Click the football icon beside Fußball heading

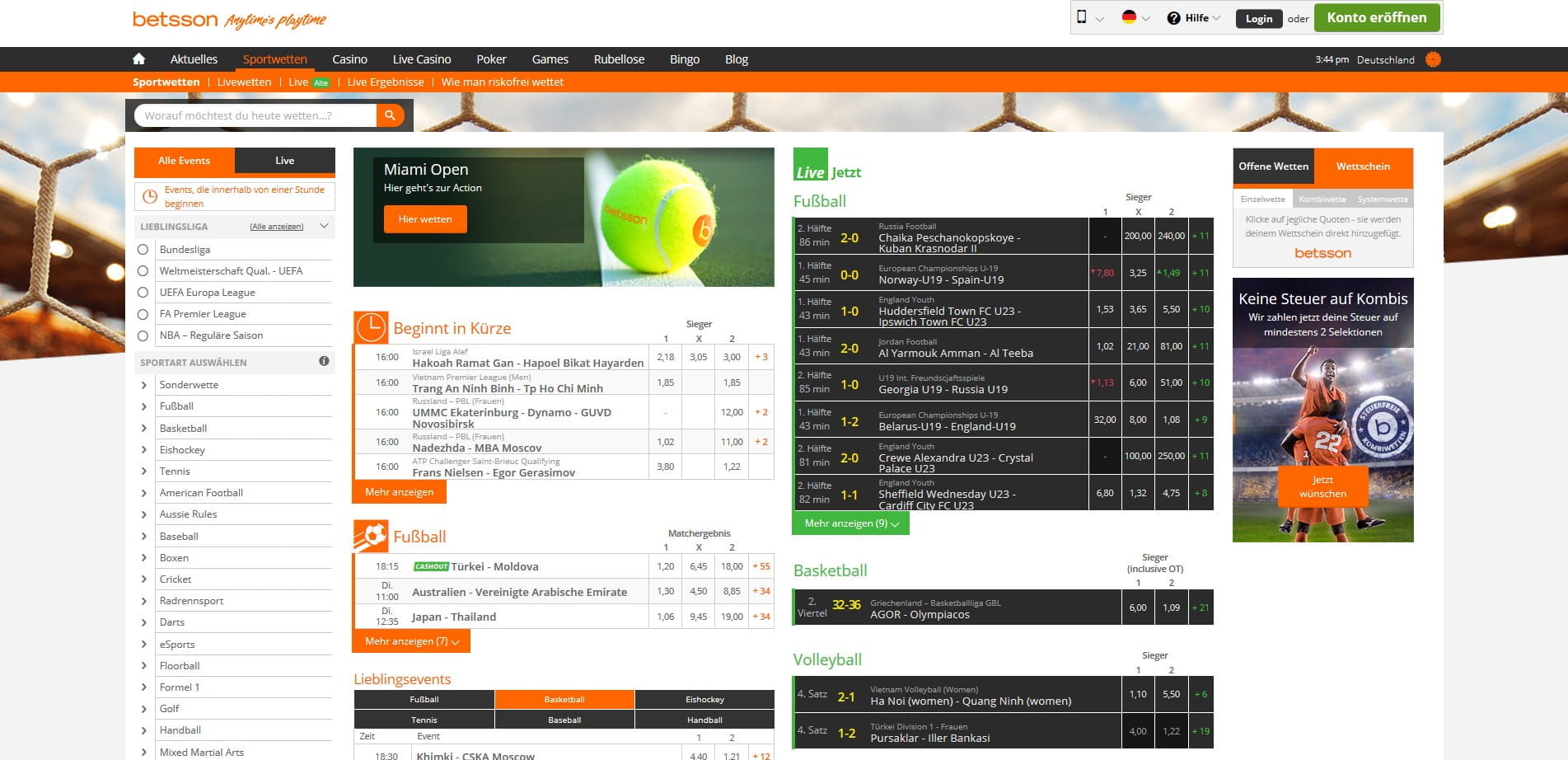[x=371, y=536]
